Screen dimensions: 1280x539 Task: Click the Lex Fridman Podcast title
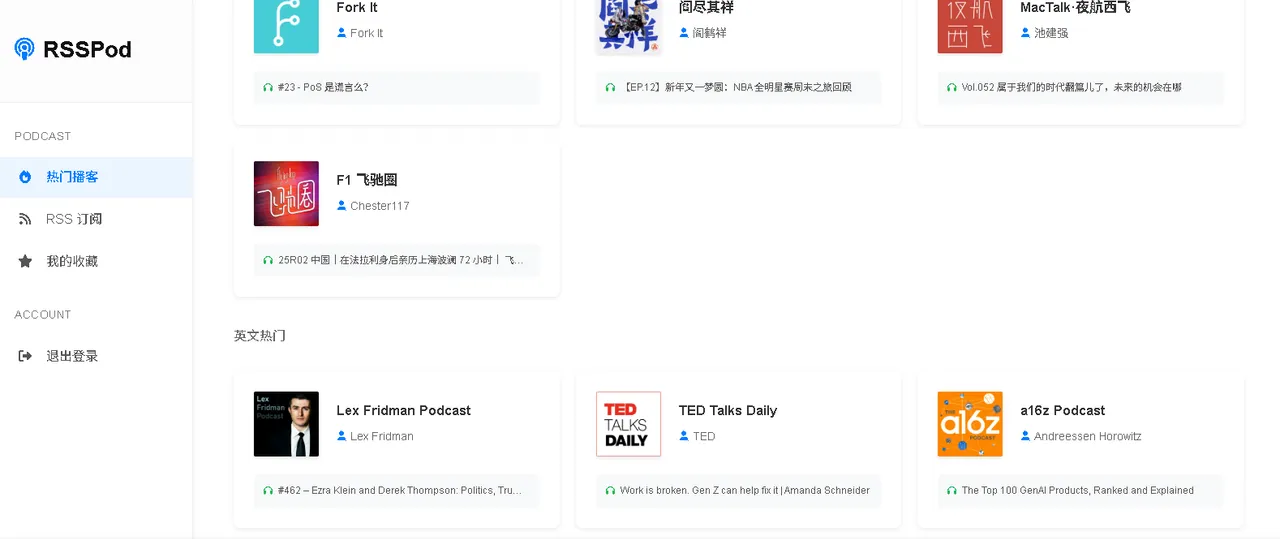coord(404,410)
